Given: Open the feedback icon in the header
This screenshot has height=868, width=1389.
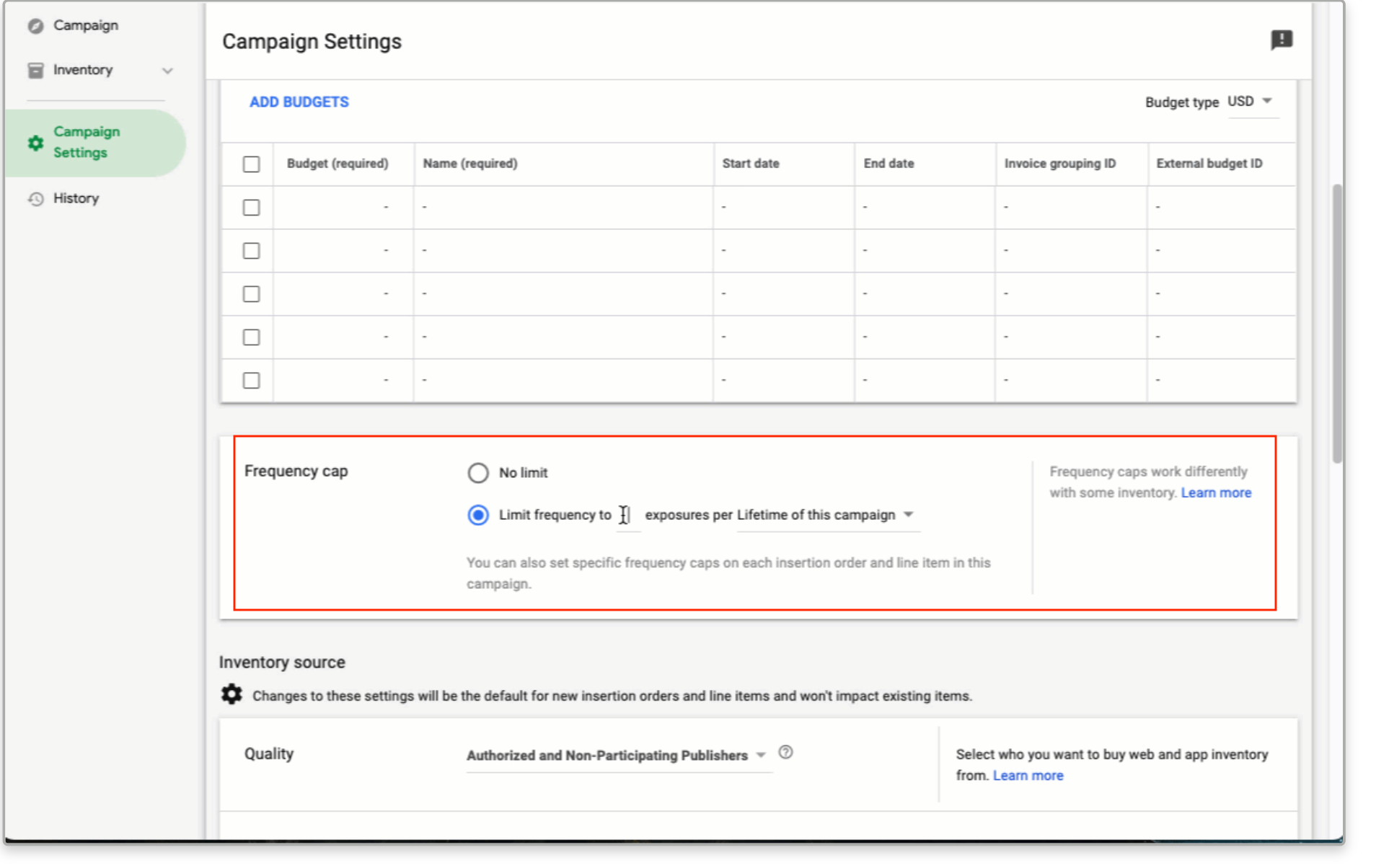Looking at the screenshot, I should tap(1281, 40).
